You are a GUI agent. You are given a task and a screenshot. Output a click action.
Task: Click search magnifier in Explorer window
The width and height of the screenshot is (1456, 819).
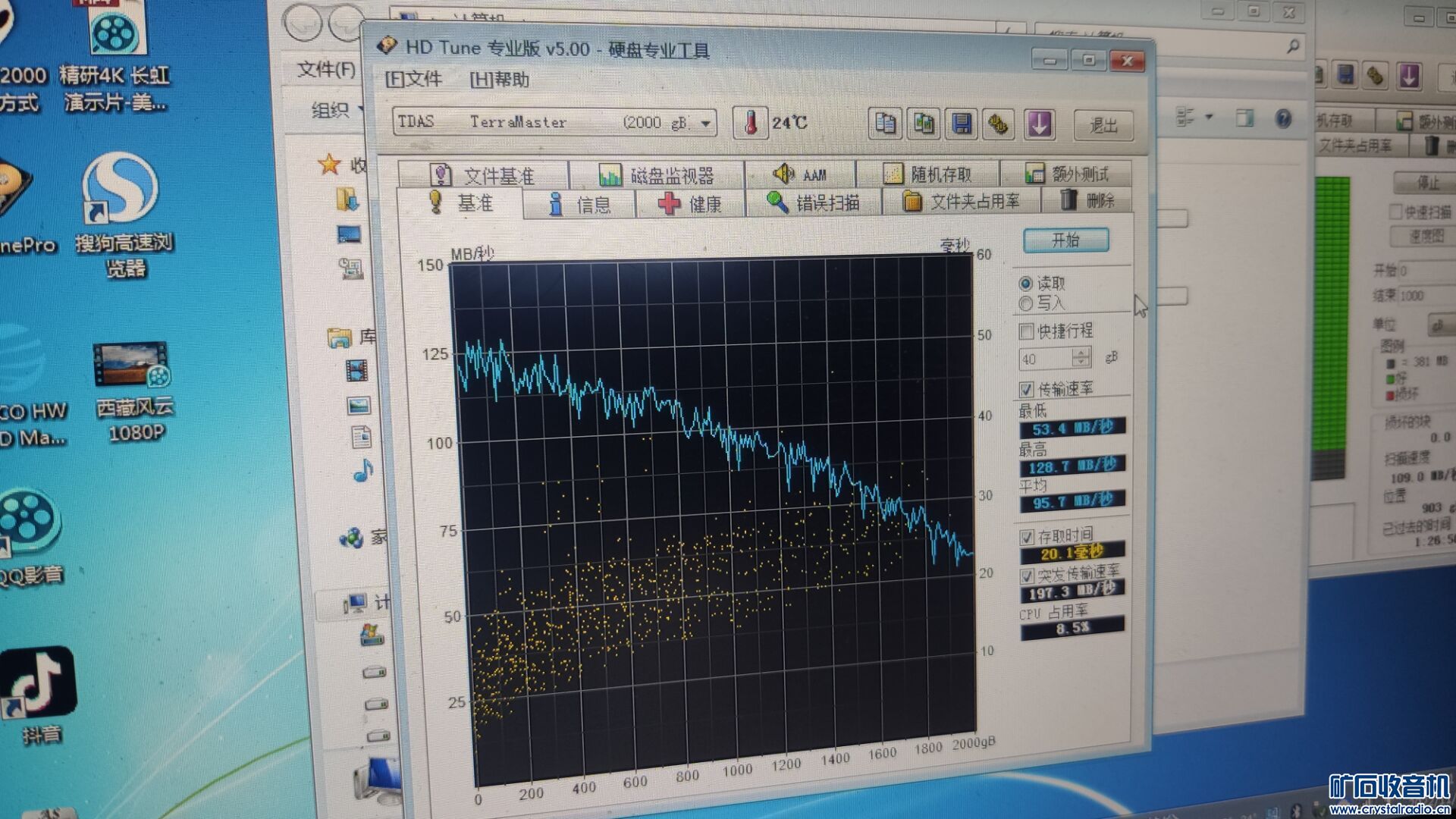coord(1293,47)
